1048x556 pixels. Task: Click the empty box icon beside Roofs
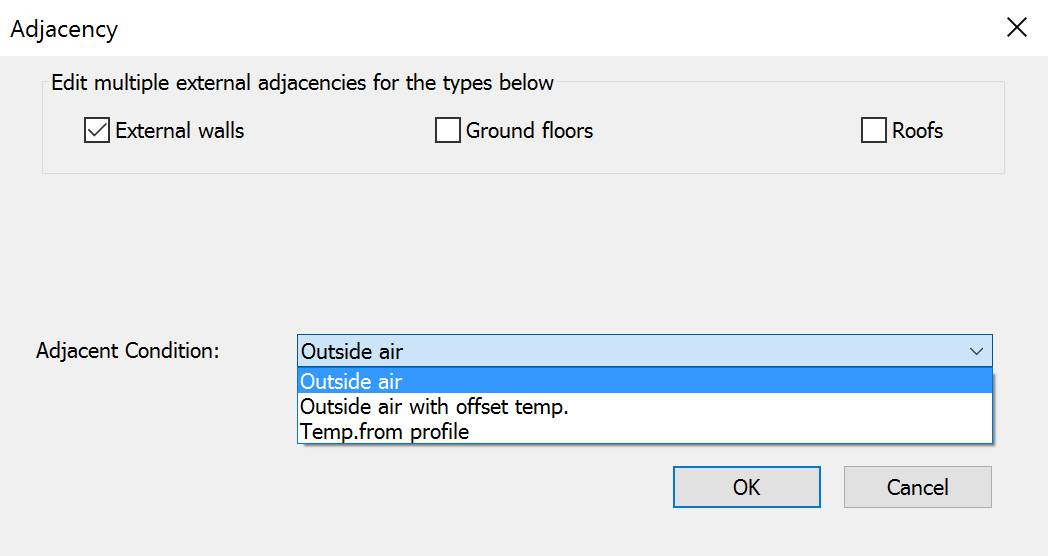[x=874, y=131]
